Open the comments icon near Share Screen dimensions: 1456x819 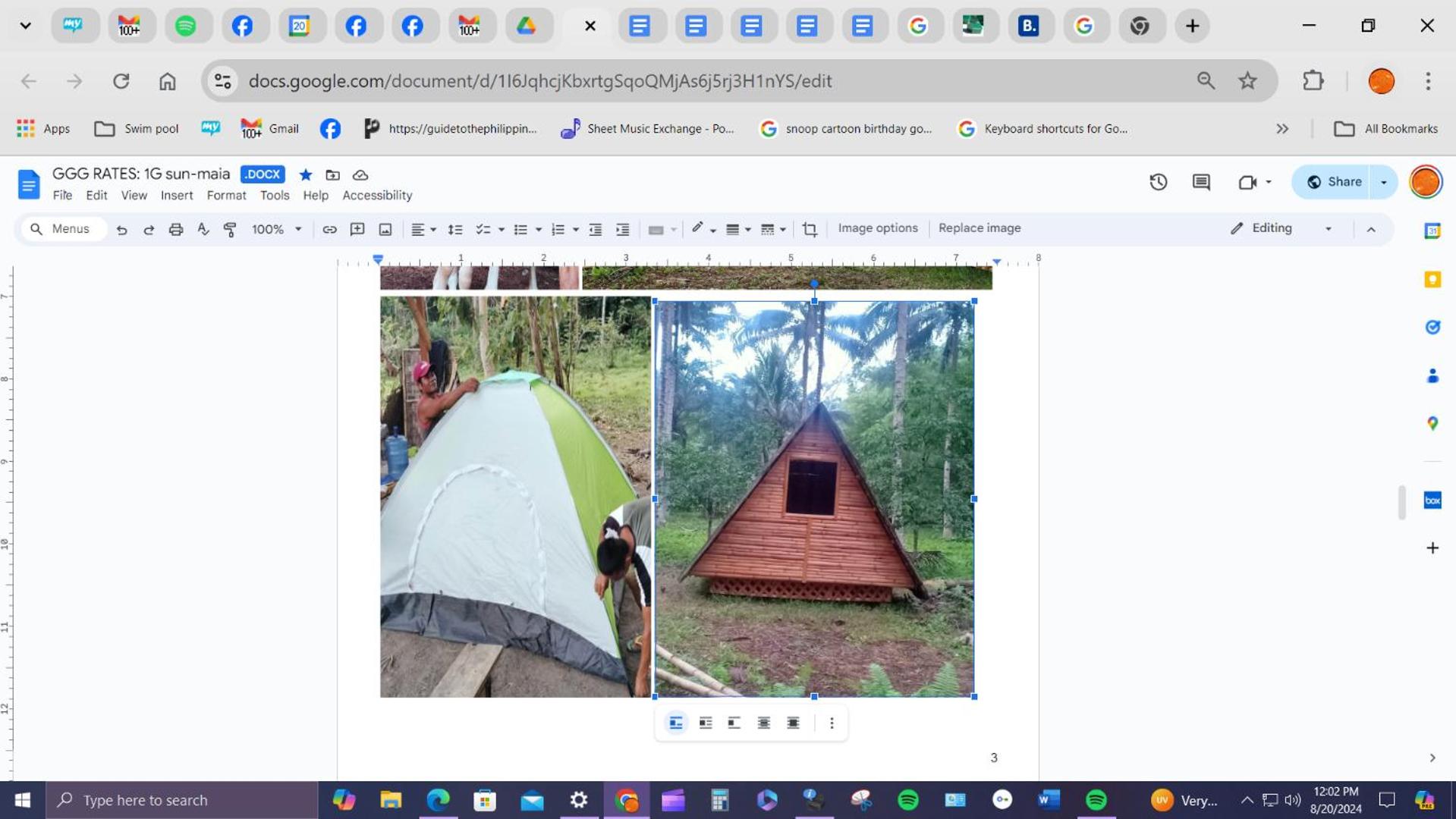pyautogui.click(x=1201, y=182)
